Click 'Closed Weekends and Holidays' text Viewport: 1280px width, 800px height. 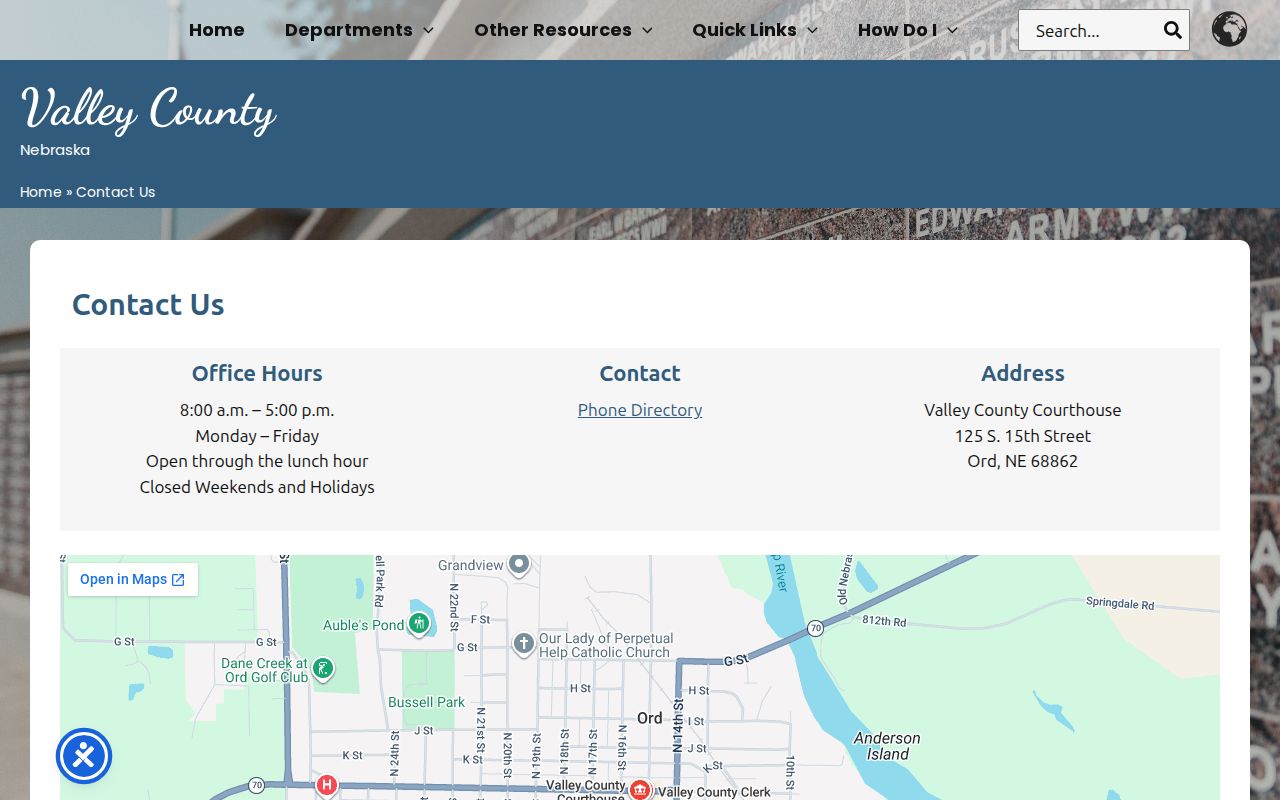(x=257, y=487)
